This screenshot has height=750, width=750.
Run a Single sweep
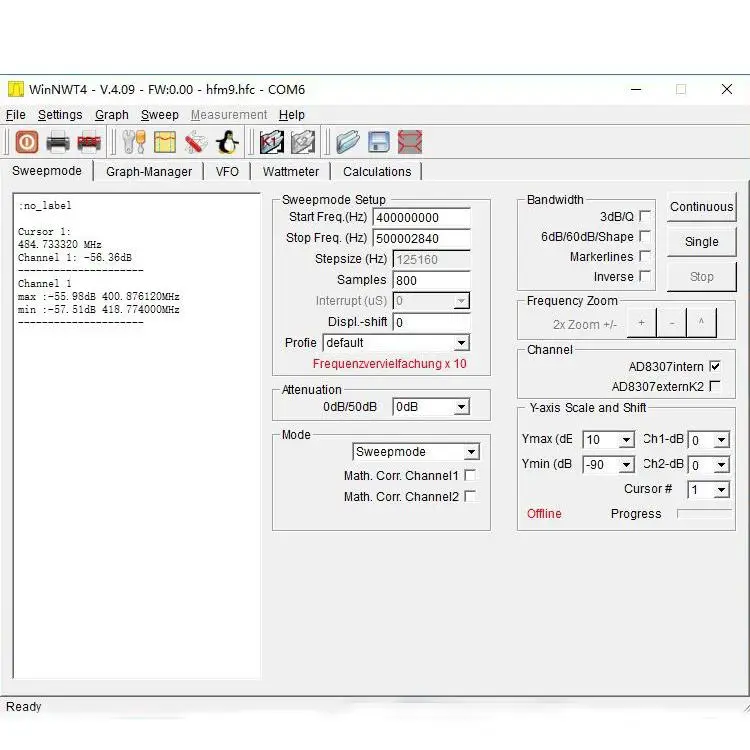(x=701, y=242)
